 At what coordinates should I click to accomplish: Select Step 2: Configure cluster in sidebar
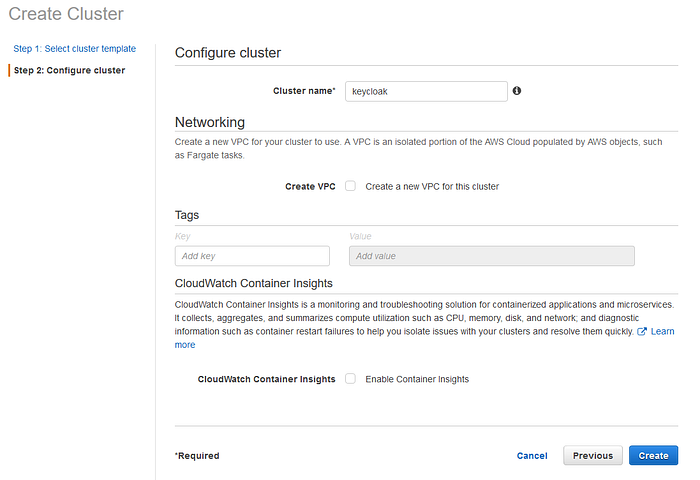click(69, 70)
